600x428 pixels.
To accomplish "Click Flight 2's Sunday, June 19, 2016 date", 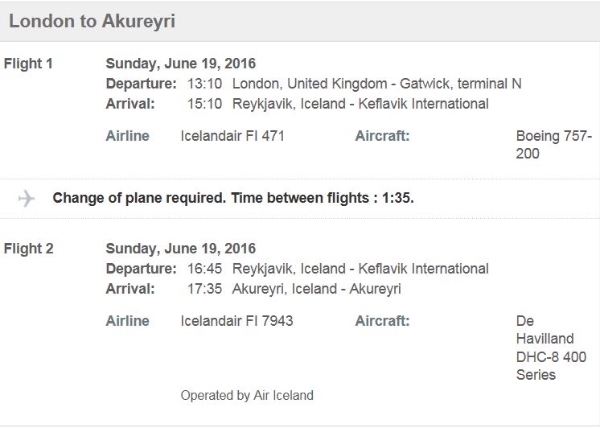I will click(x=180, y=249).
